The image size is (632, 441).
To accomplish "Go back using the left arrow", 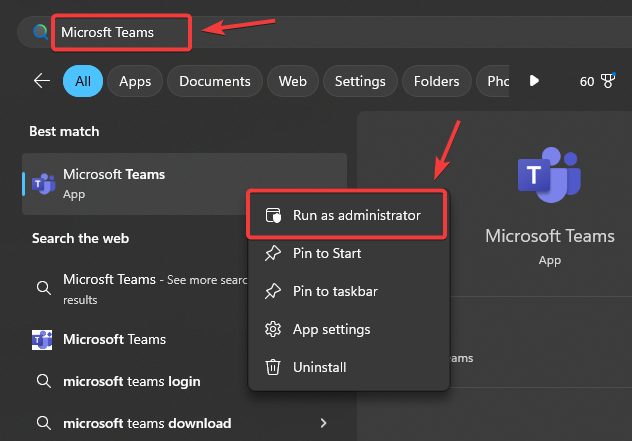I will pyautogui.click(x=42, y=81).
